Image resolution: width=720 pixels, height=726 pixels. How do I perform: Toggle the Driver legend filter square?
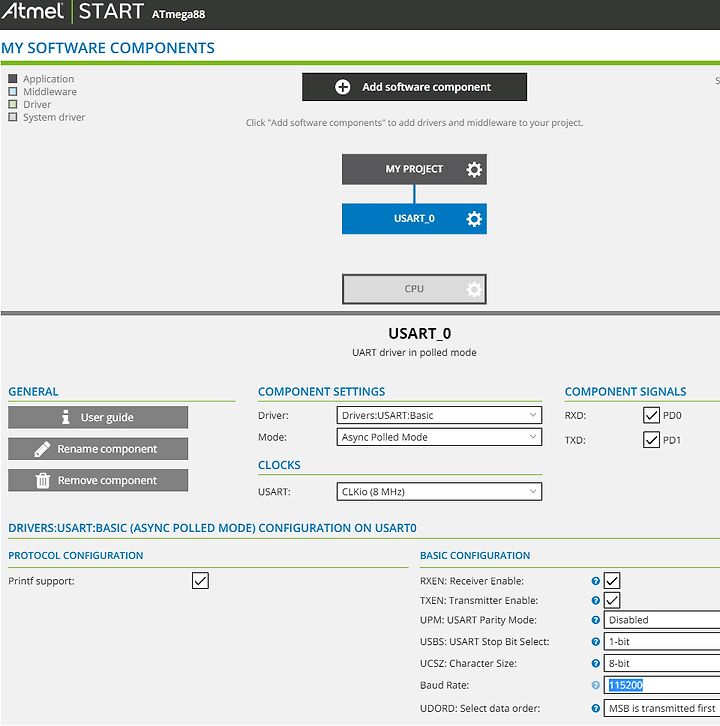tap(13, 104)
